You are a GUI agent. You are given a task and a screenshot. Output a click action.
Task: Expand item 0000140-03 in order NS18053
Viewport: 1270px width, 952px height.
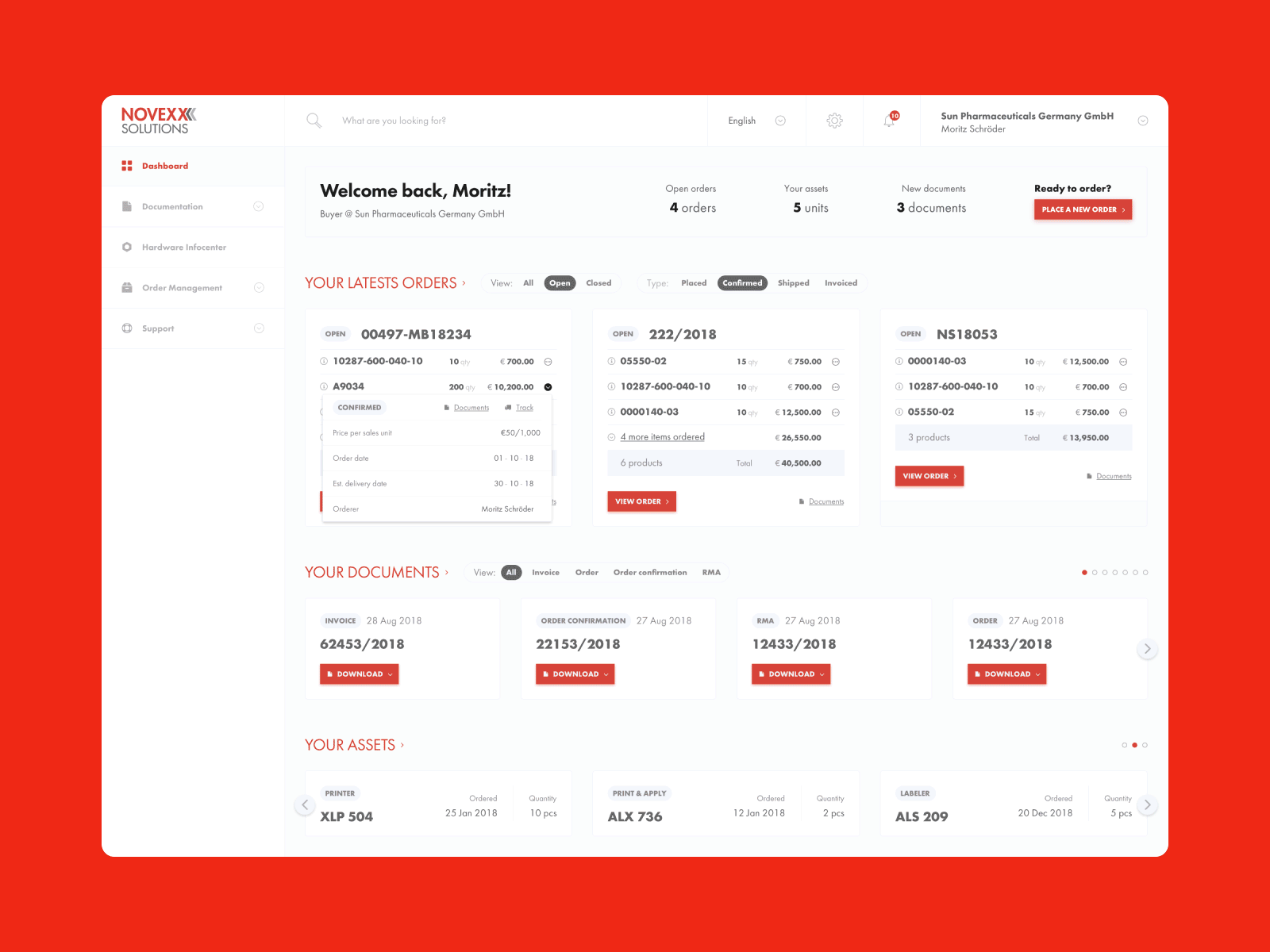coord(1123,362)
